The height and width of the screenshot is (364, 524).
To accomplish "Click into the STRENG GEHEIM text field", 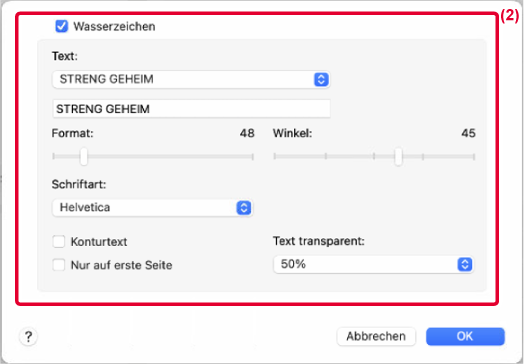I will point(191,109).
